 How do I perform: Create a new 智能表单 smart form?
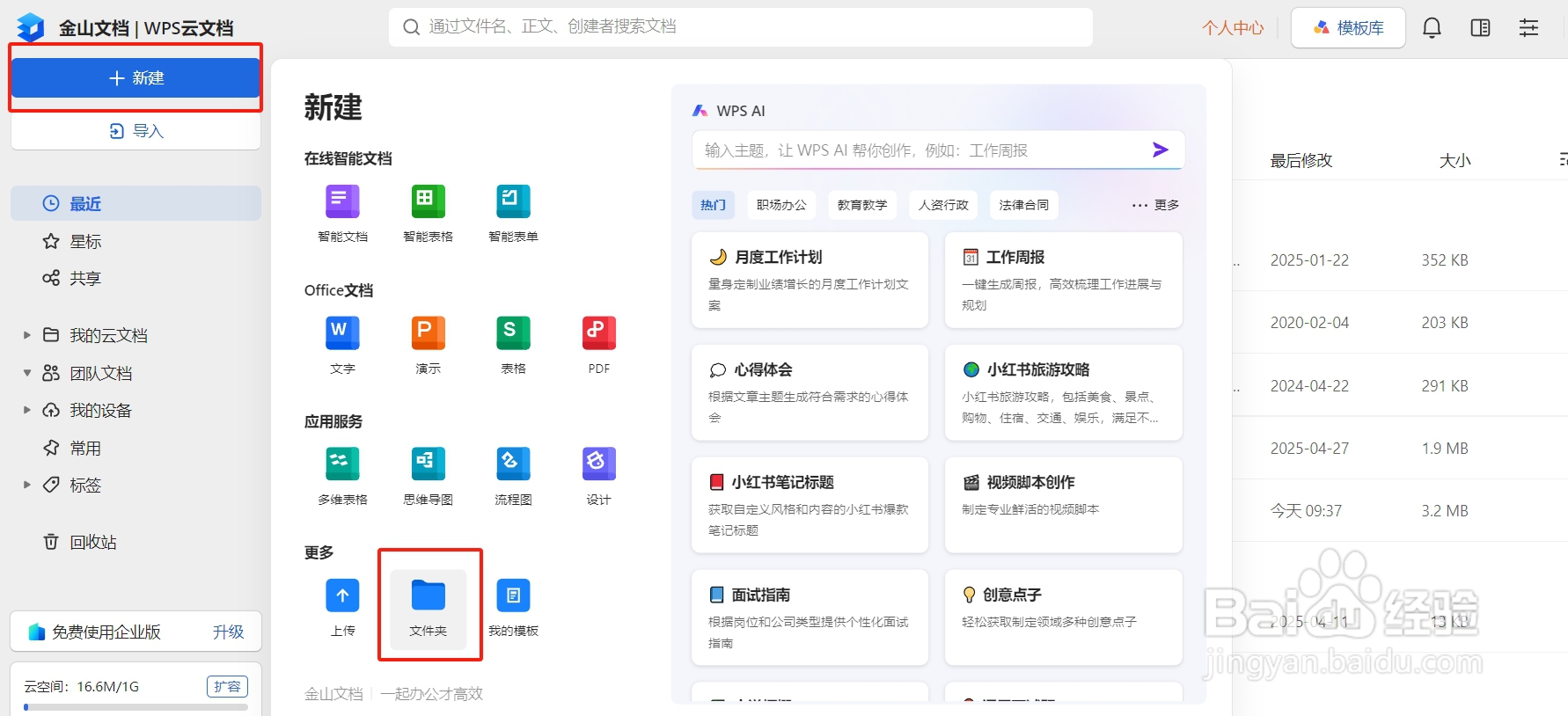(x=513, y=213)
